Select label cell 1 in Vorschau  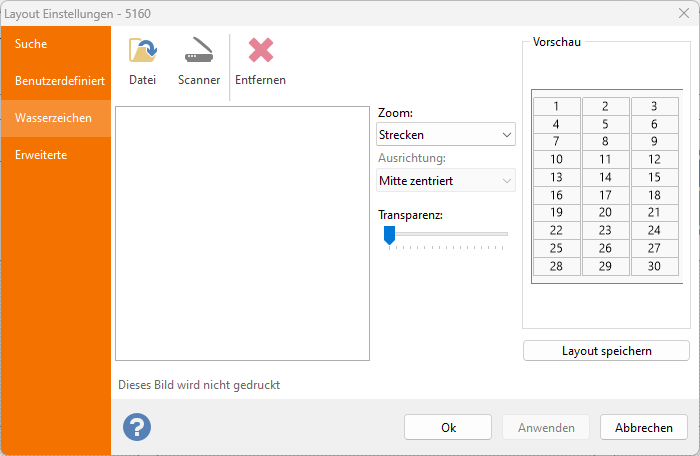[x=556, y=106]
